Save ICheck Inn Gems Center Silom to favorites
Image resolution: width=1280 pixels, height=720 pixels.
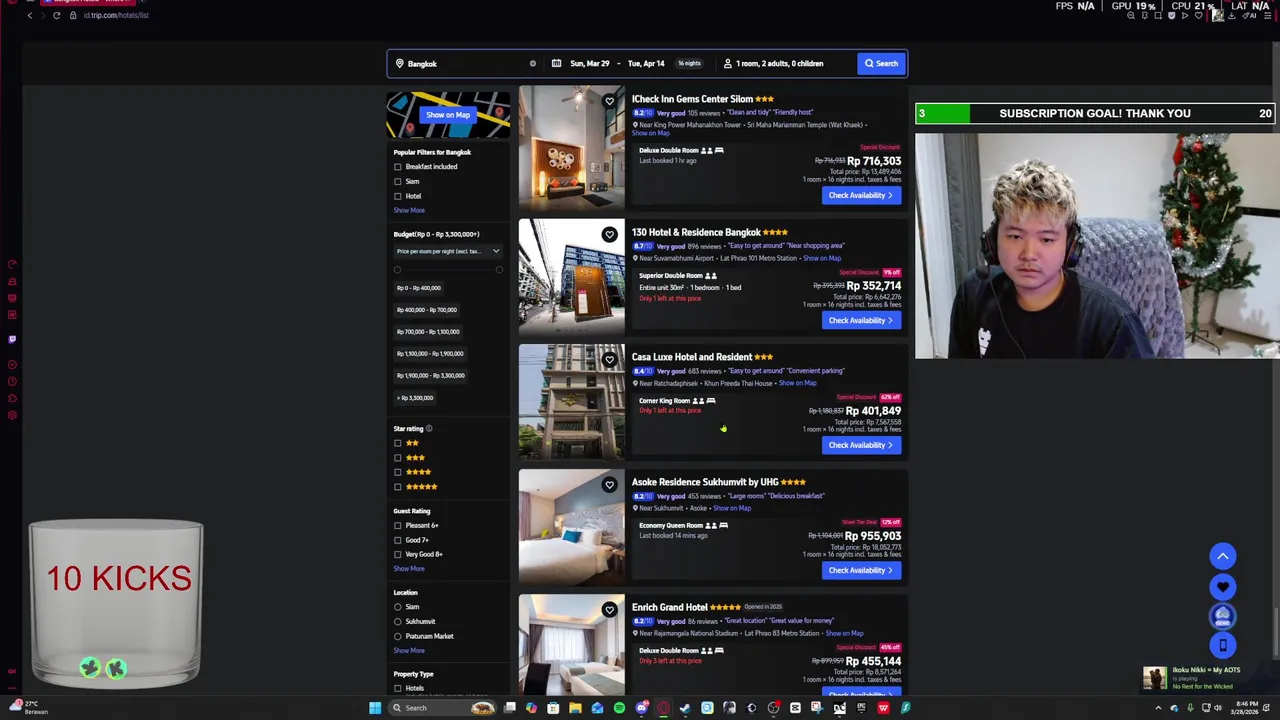click(609, 101)
